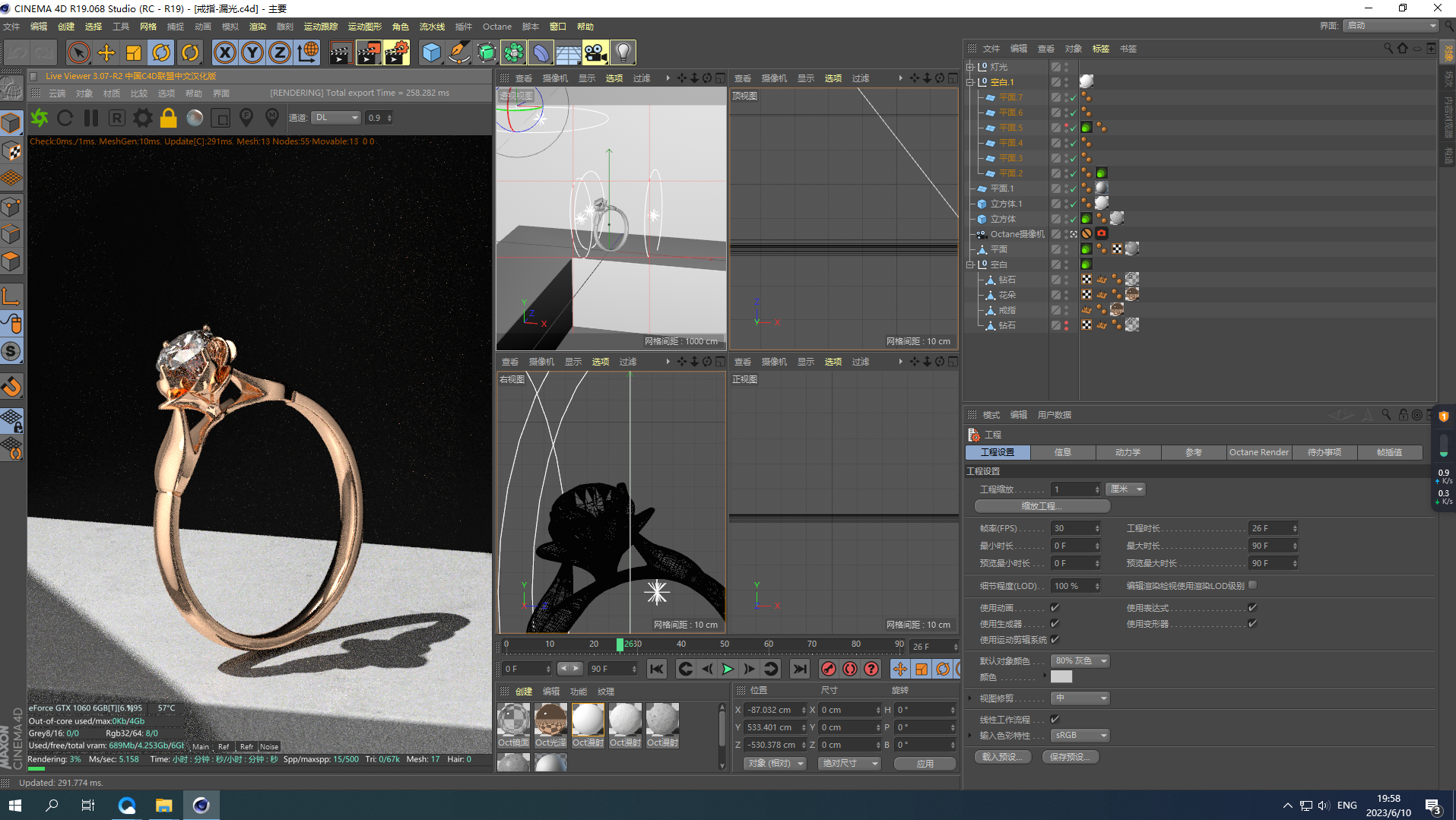Click the 颜色 color swatch

click(1061, 677)
